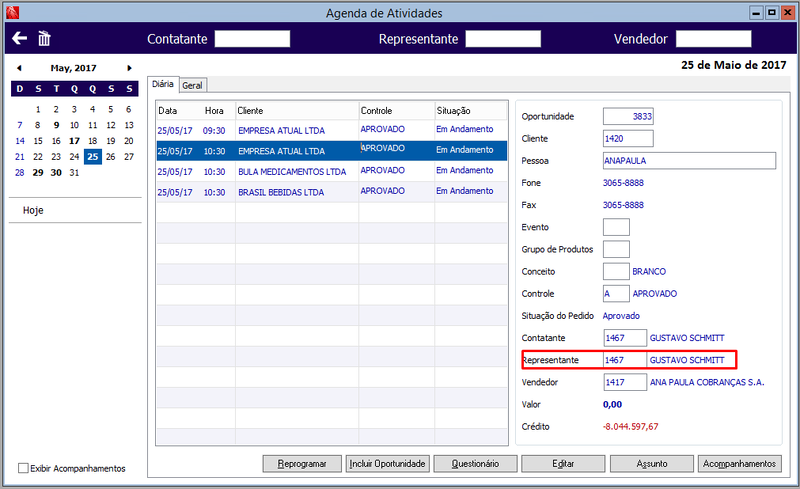Click the Crédito value -8.044.597,67
The width and height of the screenshot is (800, 489).
(631, 426)
